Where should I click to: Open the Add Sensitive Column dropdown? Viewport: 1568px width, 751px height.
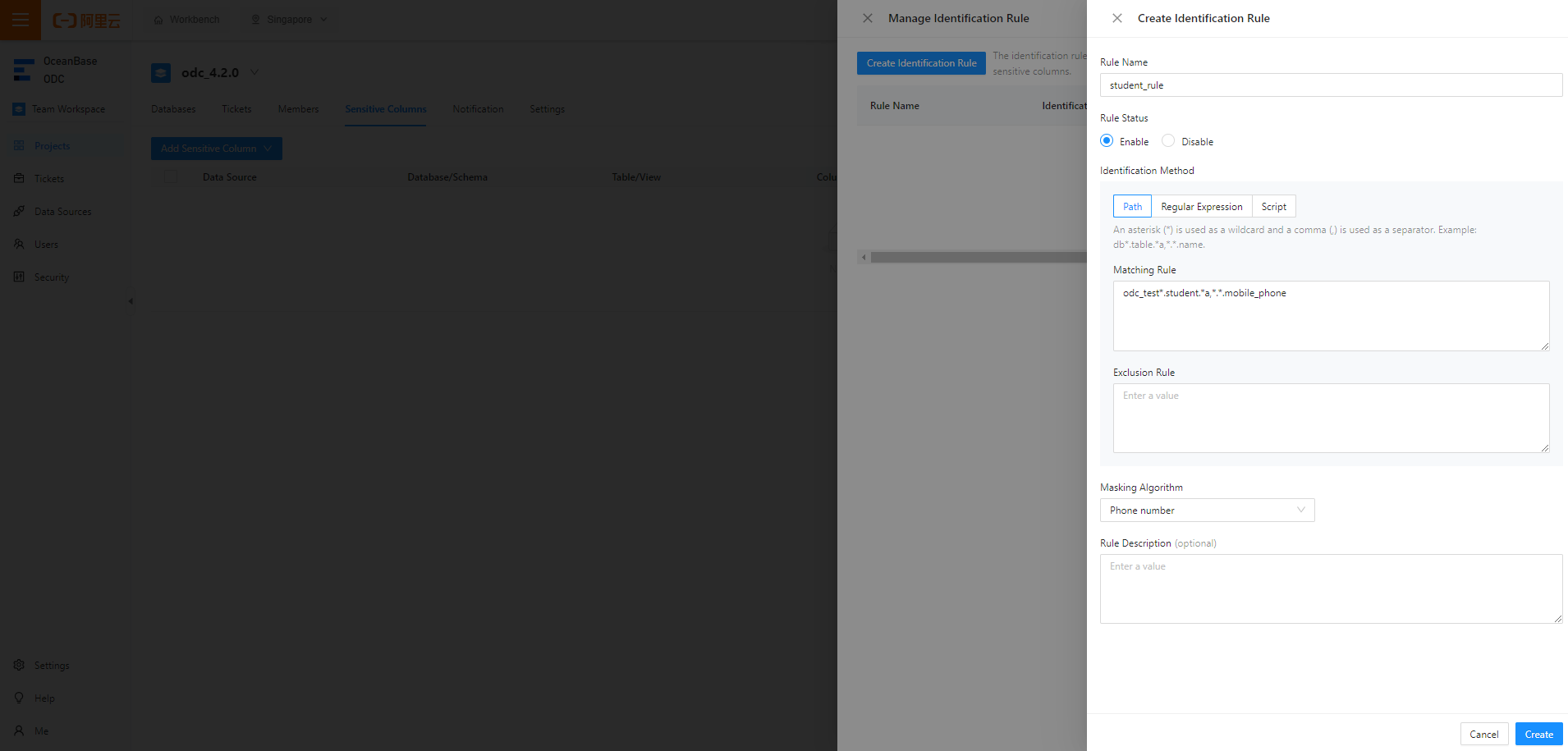217,149
